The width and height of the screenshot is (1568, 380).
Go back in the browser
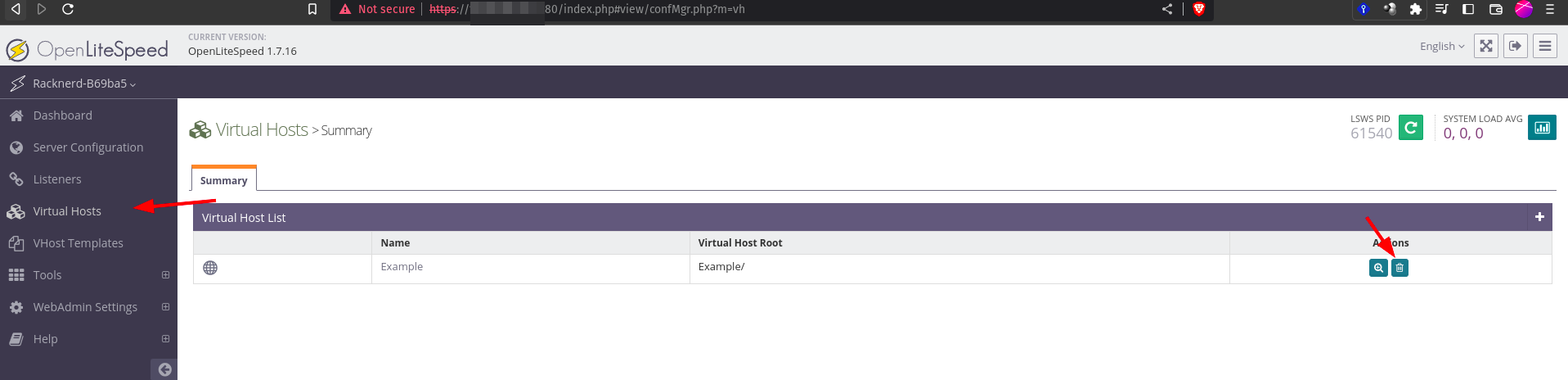pyautogui.click(x=16, y=9)
